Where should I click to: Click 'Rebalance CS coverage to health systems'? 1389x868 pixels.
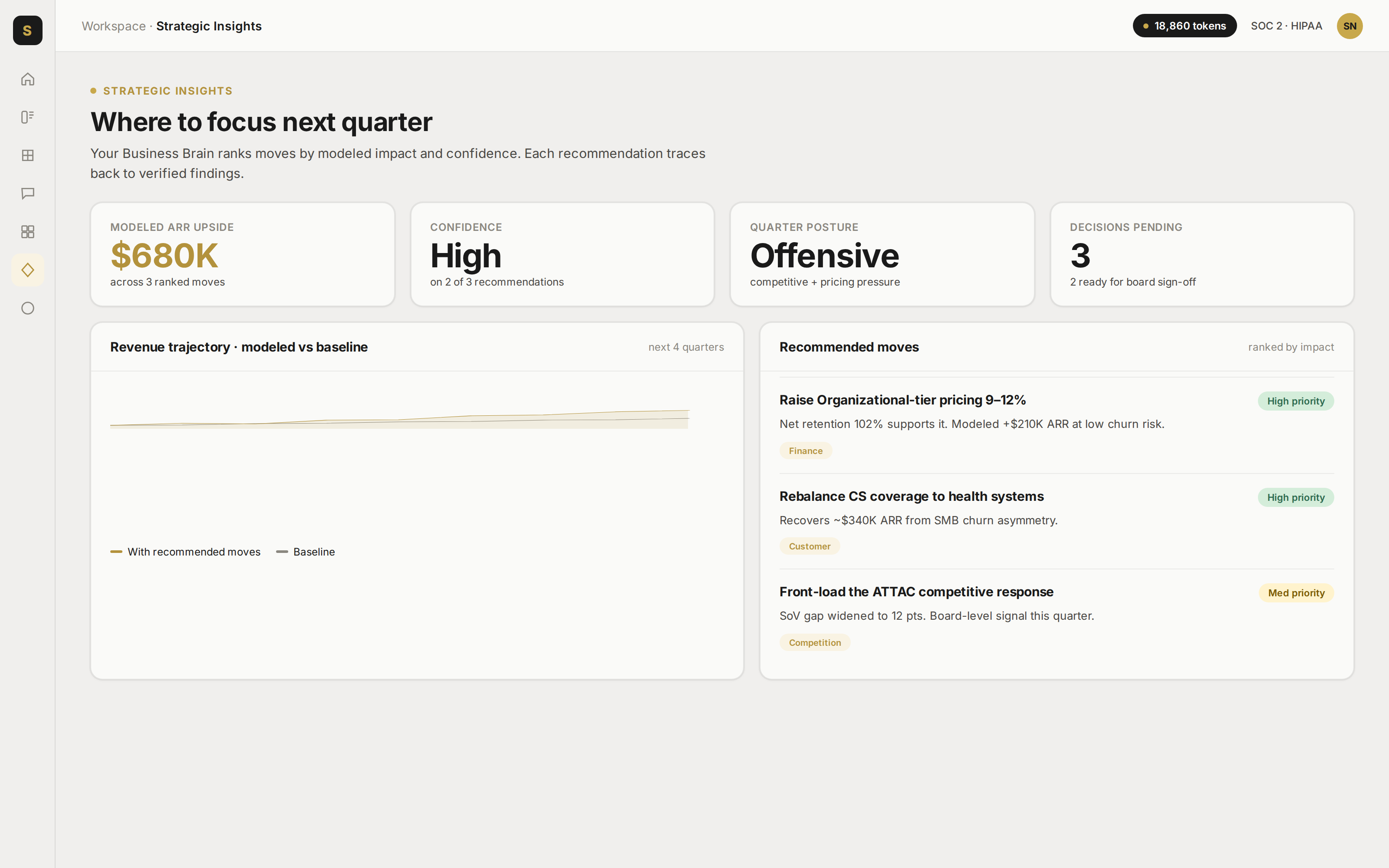pos(912,496)
